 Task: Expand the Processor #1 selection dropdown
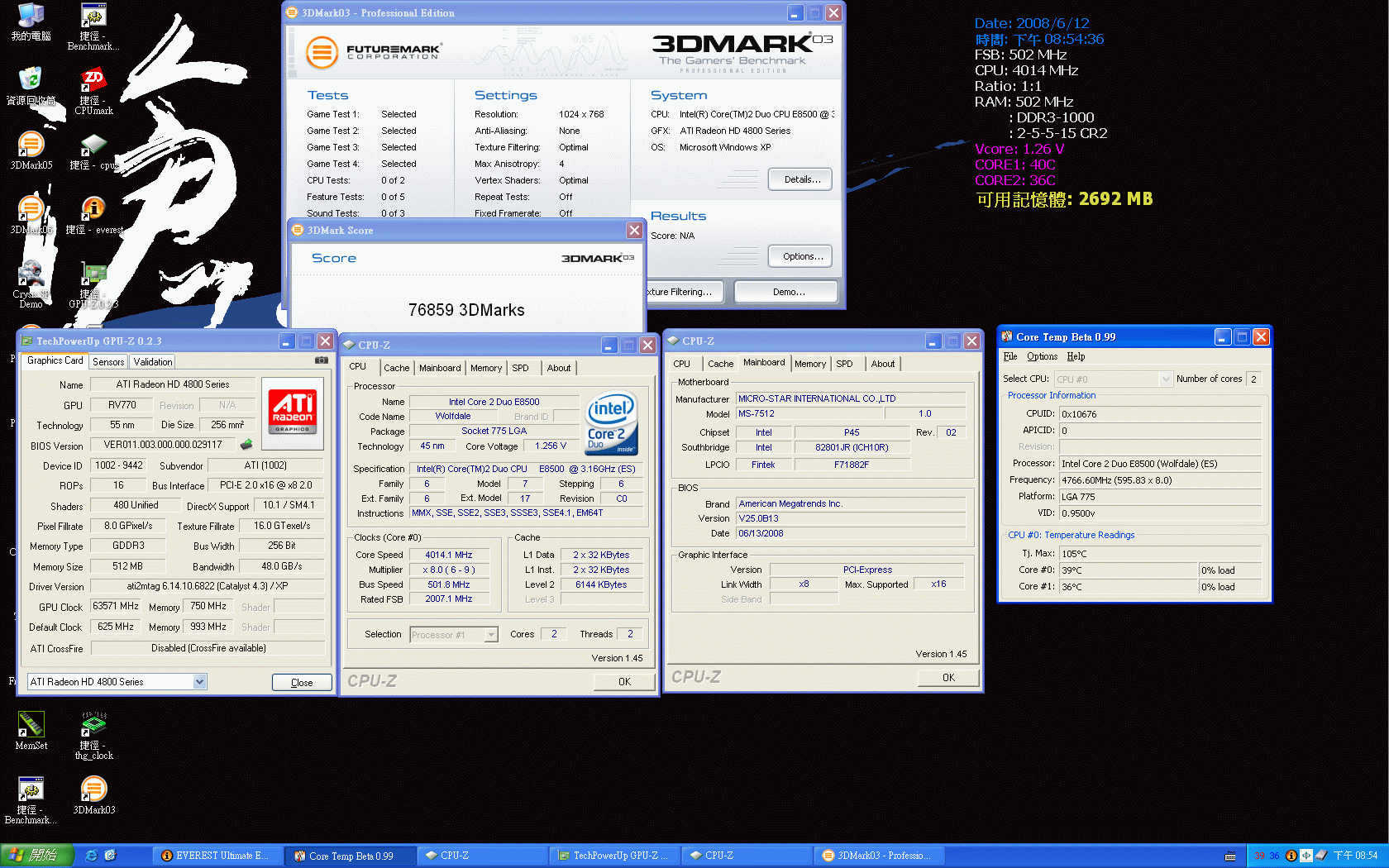(491, 635)
